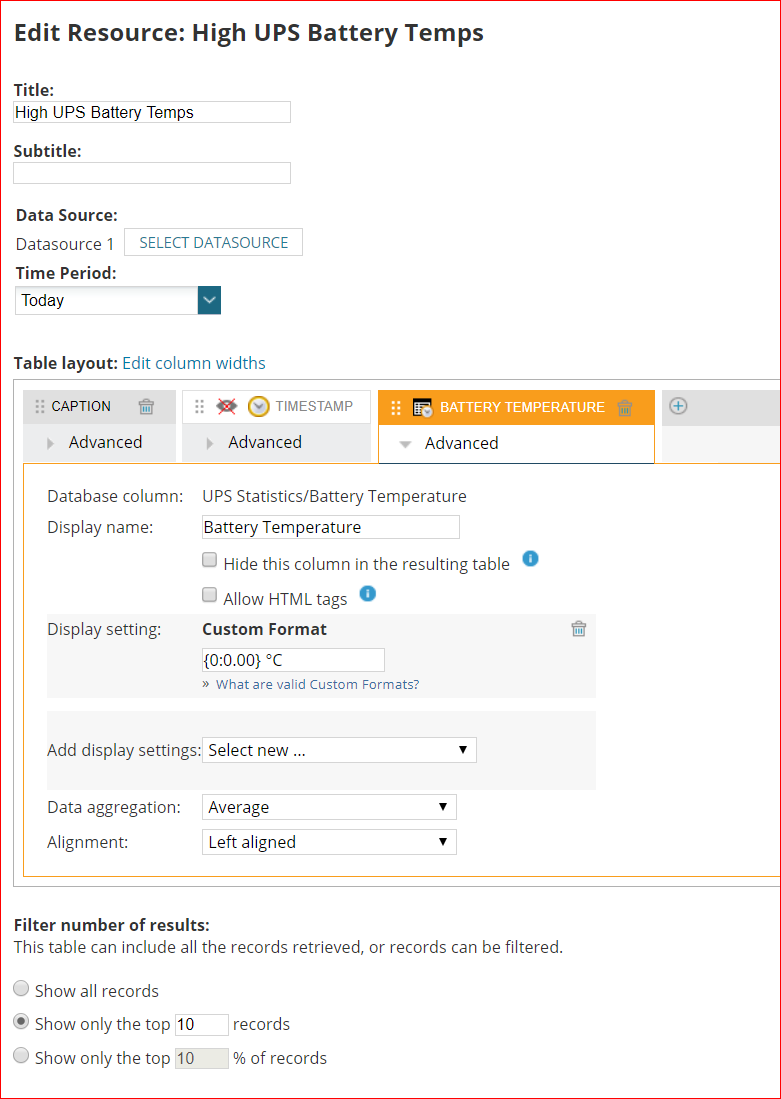Click the top records number field
This screenshot has width=781, height=1099.
202,1025
